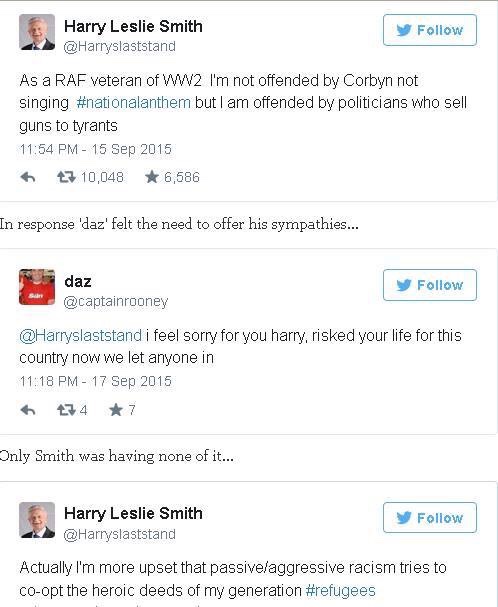Open Harry Leslie Smith's avatar in the first tweet
The image size is (498, 607).
pos(37,32)
